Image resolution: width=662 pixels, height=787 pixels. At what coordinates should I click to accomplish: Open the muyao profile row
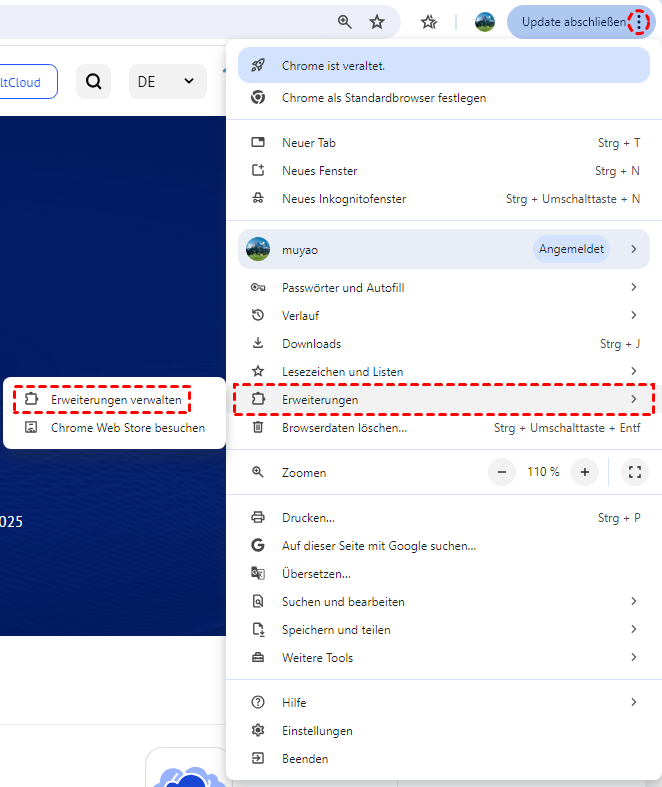point(444,249)
